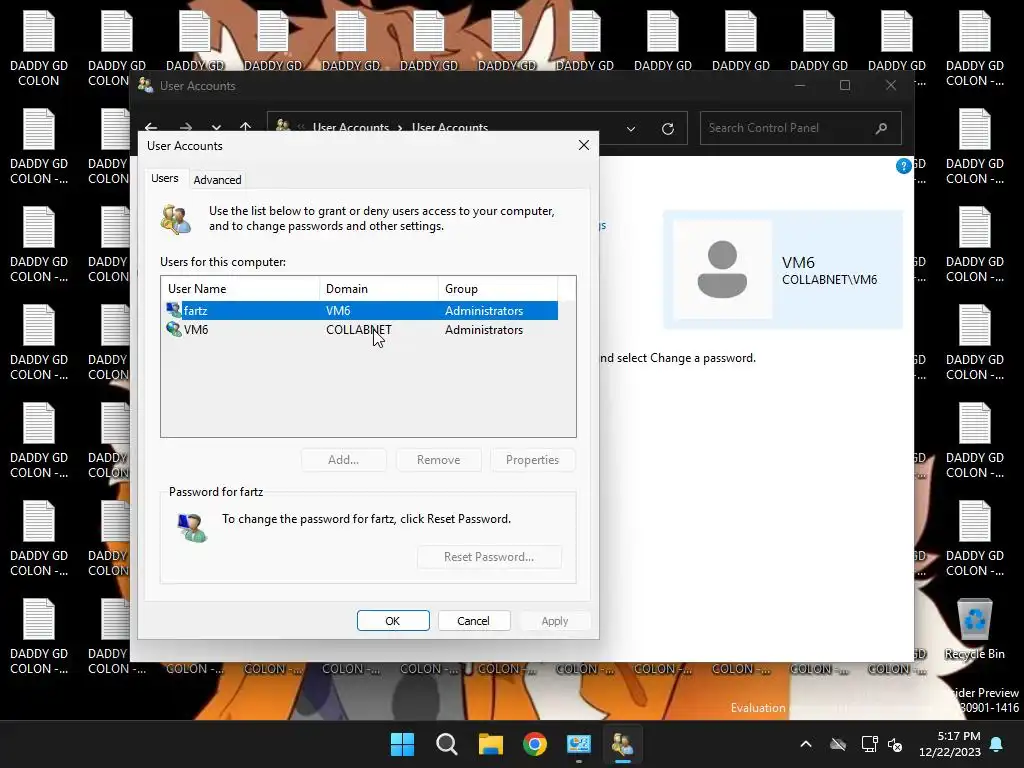Open the network tray icon
The width and height of the screenshot is (1024, 768).
[x=869, y=744]
